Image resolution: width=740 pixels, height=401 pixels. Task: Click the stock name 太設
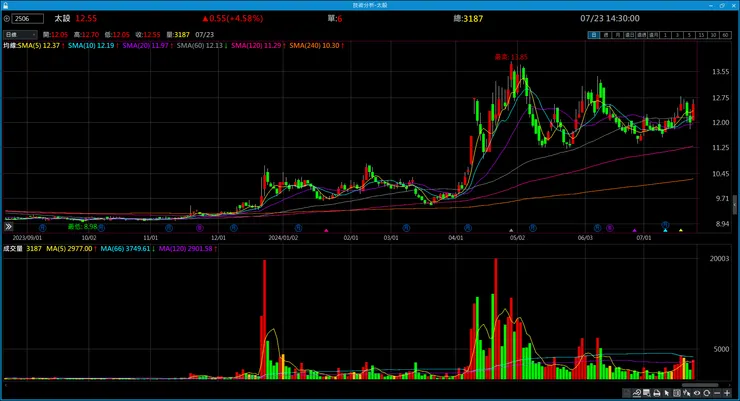62,19
